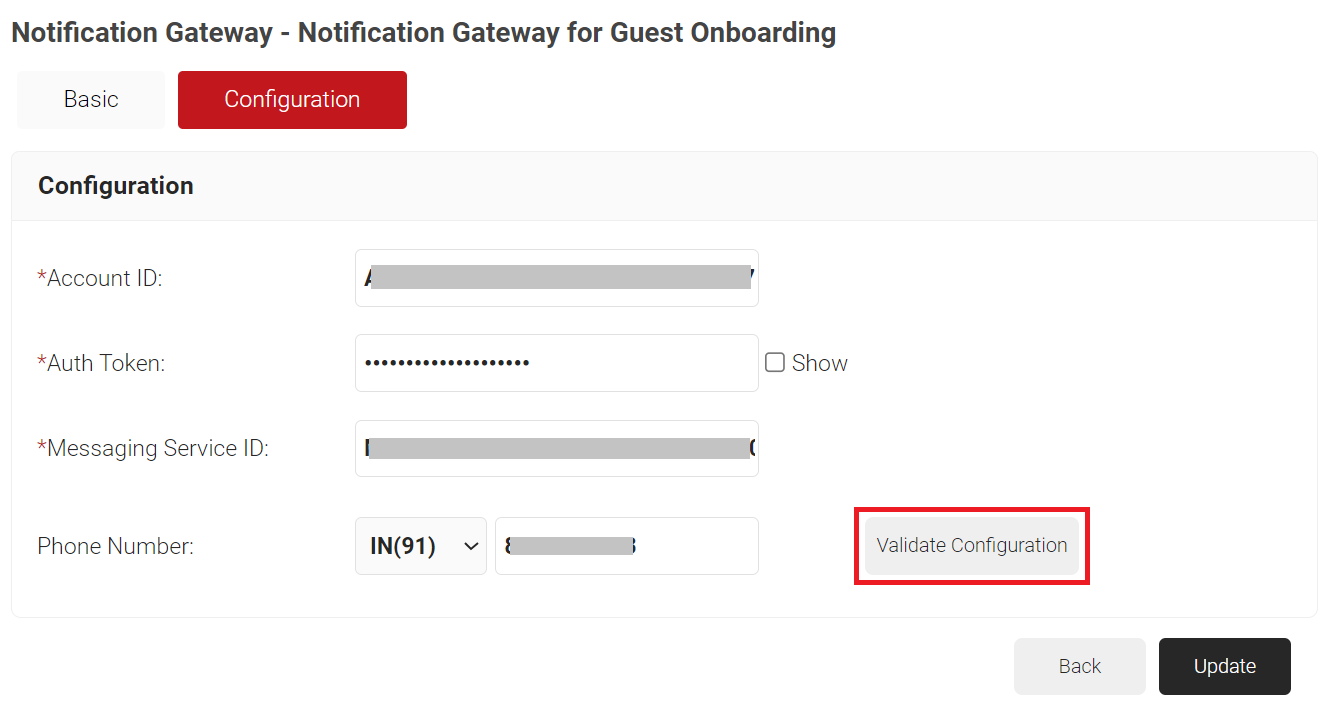Click the Configuration section header
Image resolution: width=1322 pixels, height=710 pixels.
(x=116, y=186)
